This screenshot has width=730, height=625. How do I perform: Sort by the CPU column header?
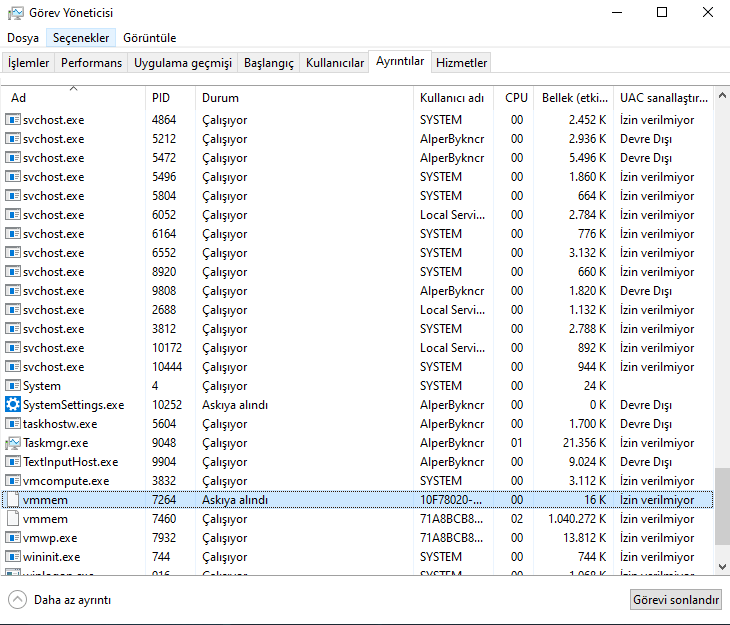click(x=514, y=98)
